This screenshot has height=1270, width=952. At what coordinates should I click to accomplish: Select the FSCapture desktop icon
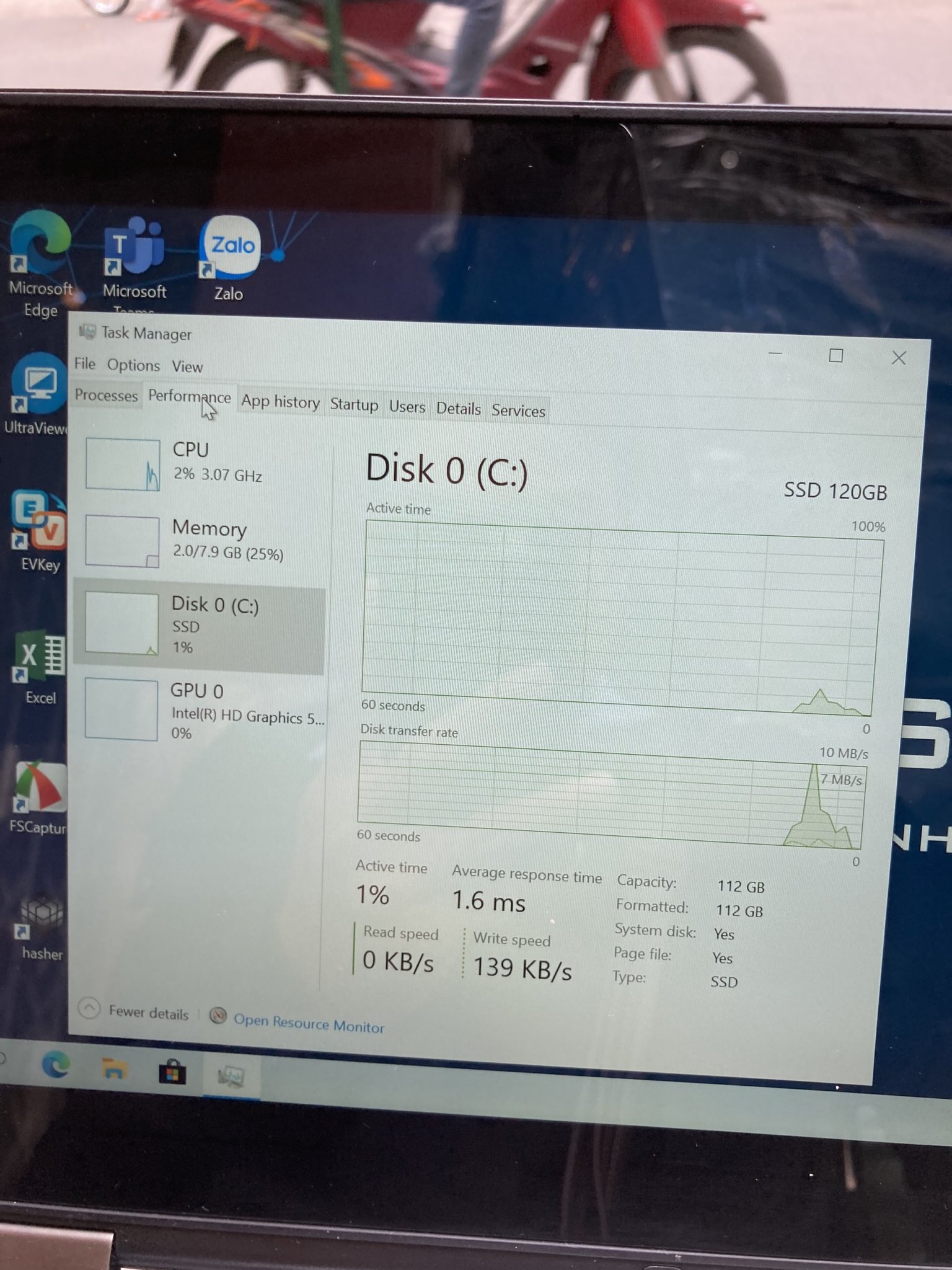click(x=40, y=788)
